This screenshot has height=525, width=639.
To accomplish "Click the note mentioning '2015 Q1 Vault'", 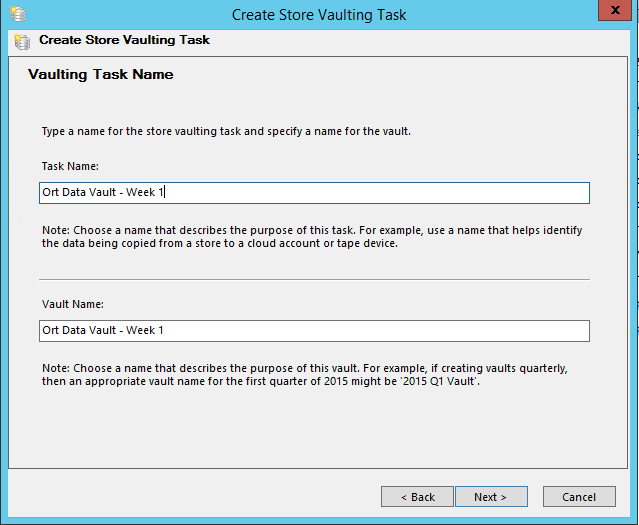I will point(304,375).
